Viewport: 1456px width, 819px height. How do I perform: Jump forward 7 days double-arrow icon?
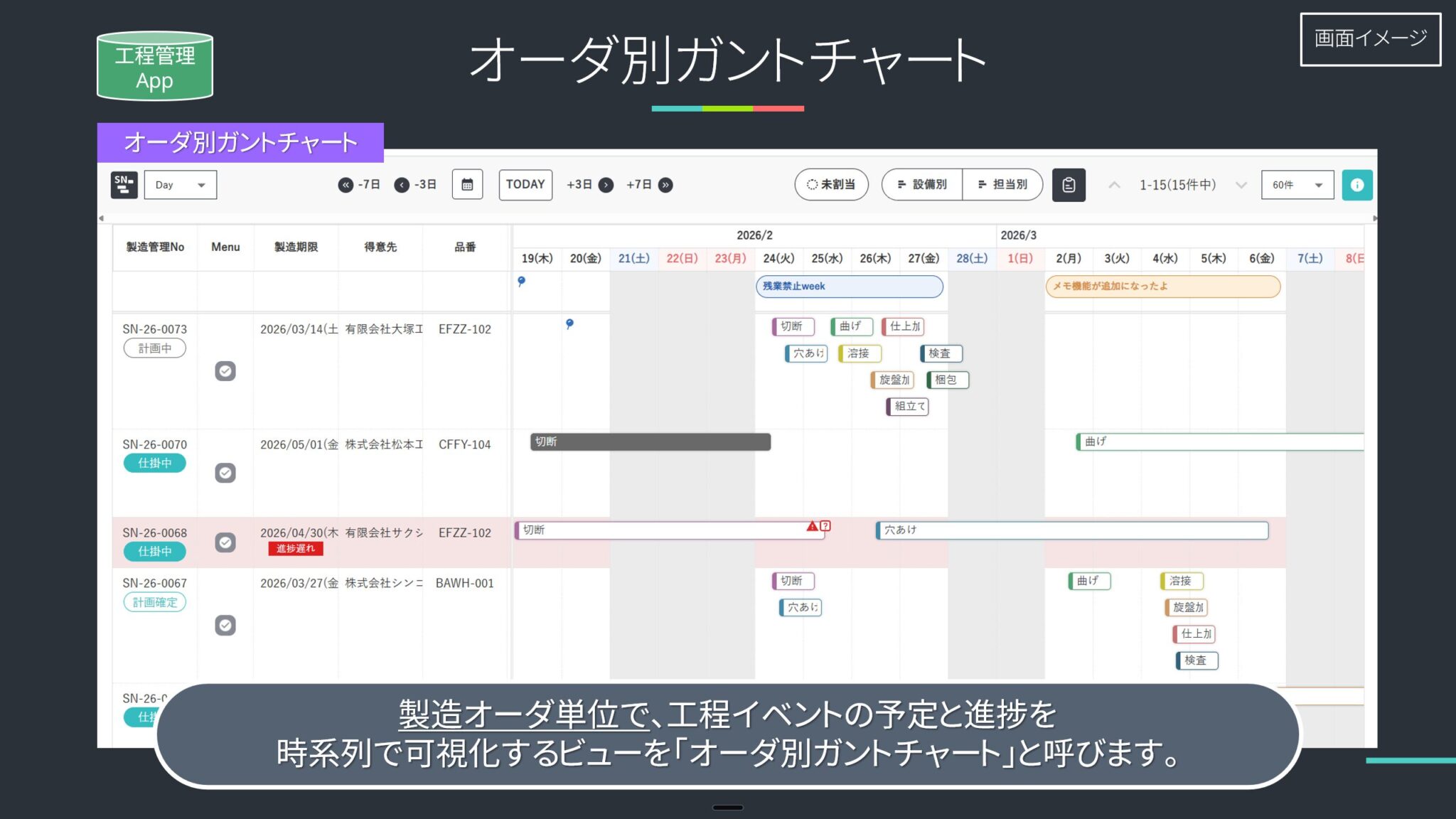point(665,185)
